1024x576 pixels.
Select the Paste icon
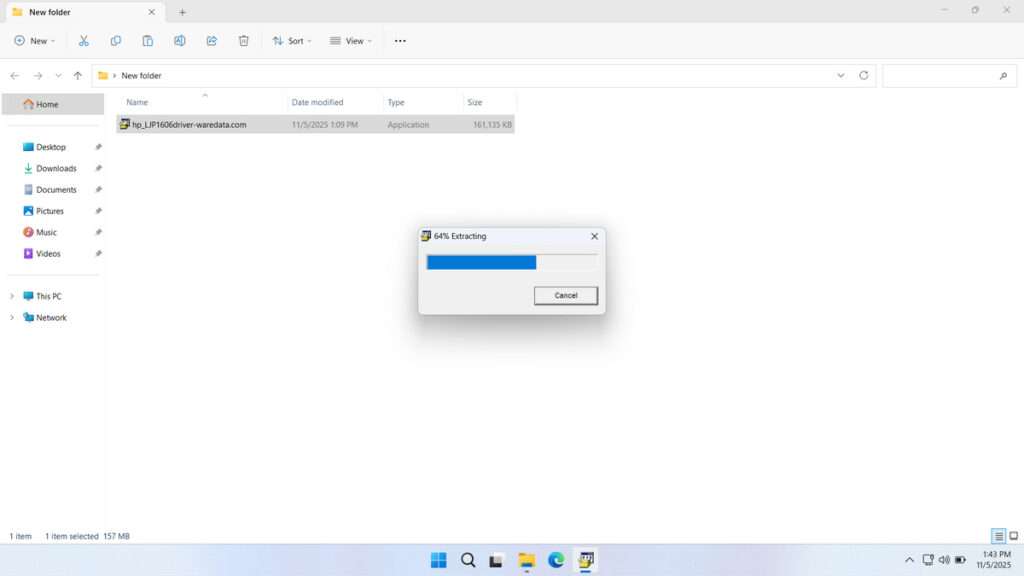click(147, 40)
